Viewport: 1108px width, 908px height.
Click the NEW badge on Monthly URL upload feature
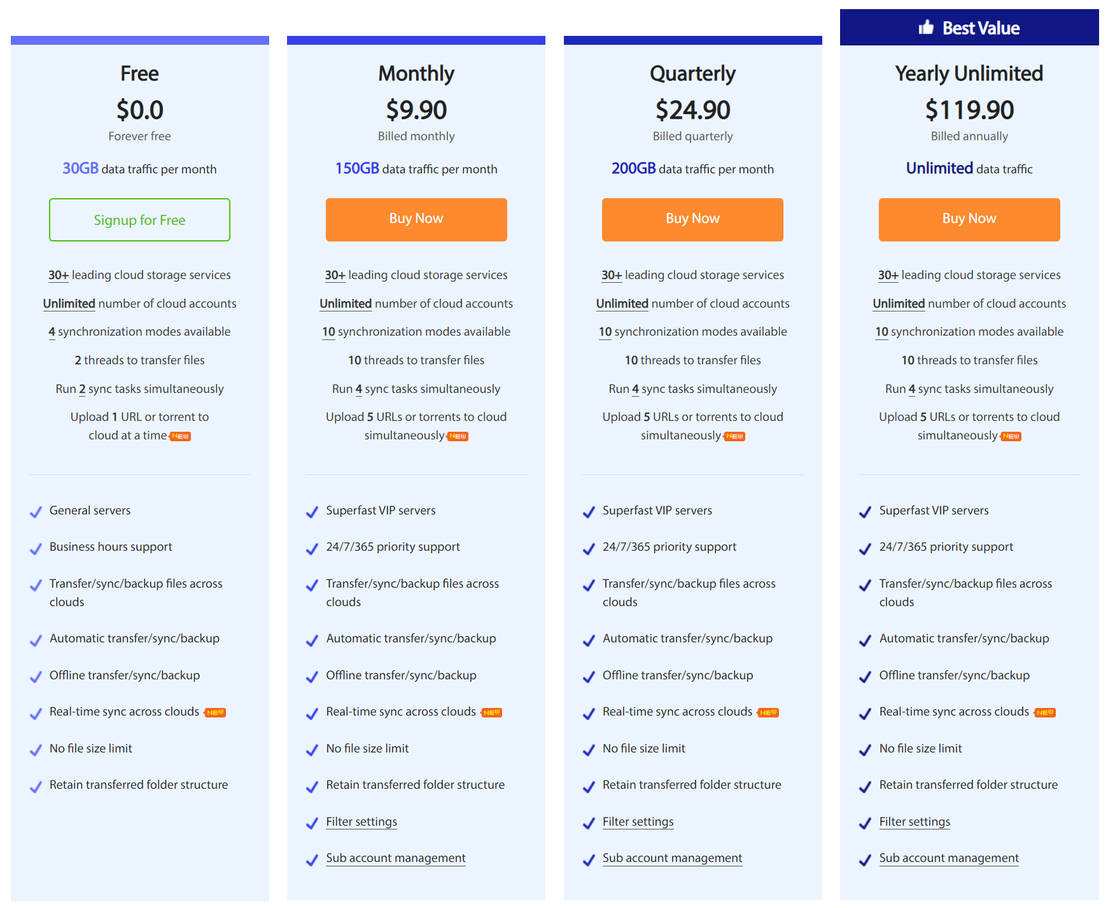(x=458, y=436)
